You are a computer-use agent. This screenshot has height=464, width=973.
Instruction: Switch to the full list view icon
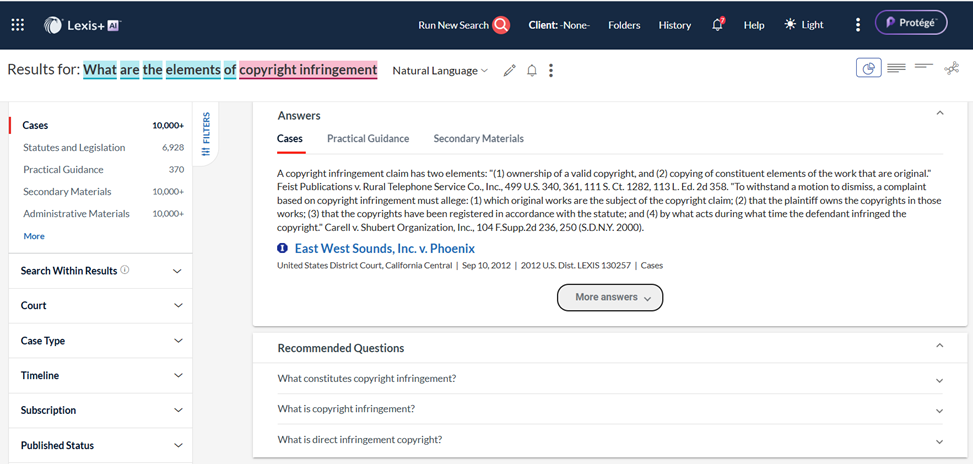pyautogui.click(x=896, y=68)
